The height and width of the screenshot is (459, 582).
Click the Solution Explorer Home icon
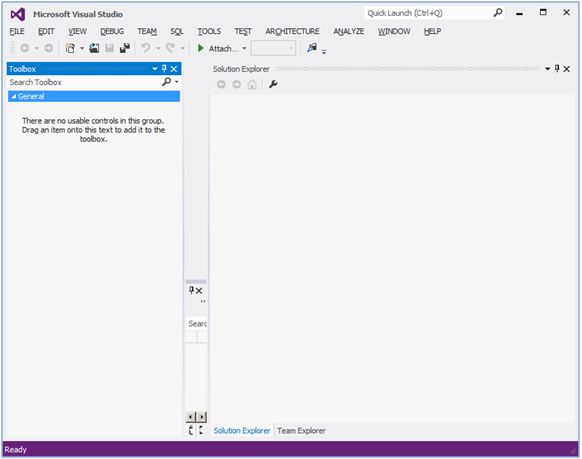click(252, 85)
